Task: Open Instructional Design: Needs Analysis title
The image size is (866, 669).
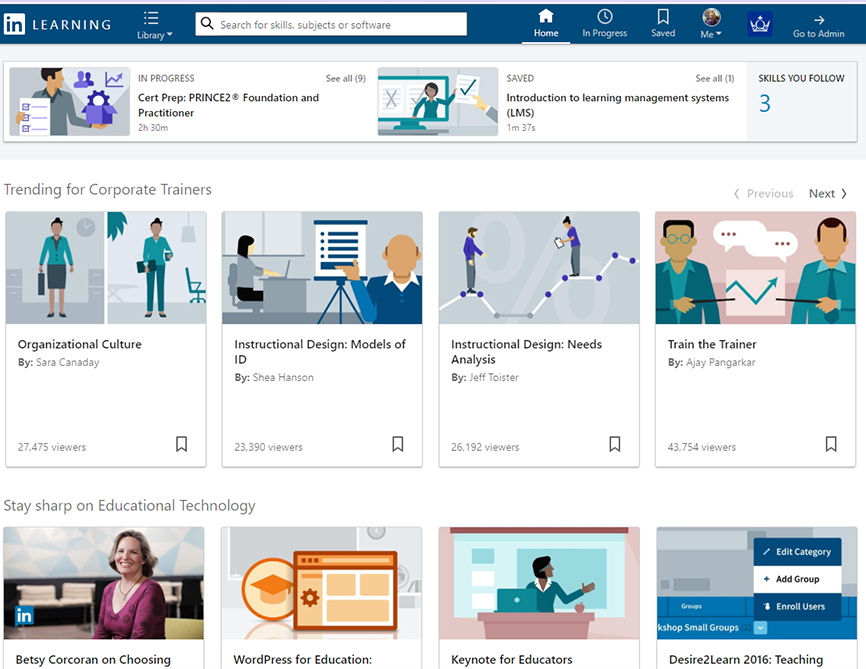Action: coord(526,352)
